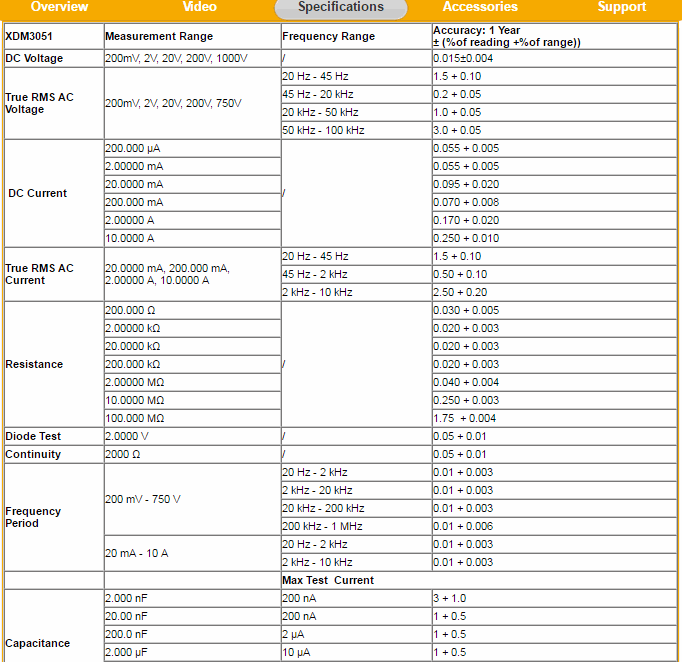Click the XDM3051 model header cell
This screenshot has height=662, width=682.
29,36
